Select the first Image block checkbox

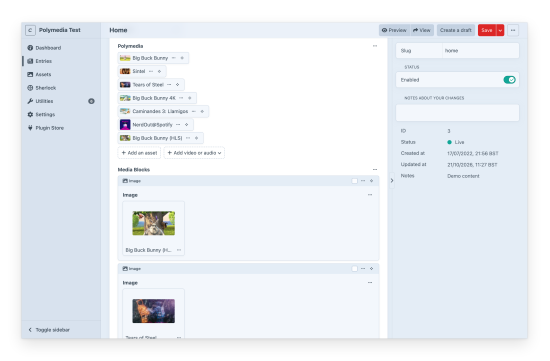tap(355, 181)
